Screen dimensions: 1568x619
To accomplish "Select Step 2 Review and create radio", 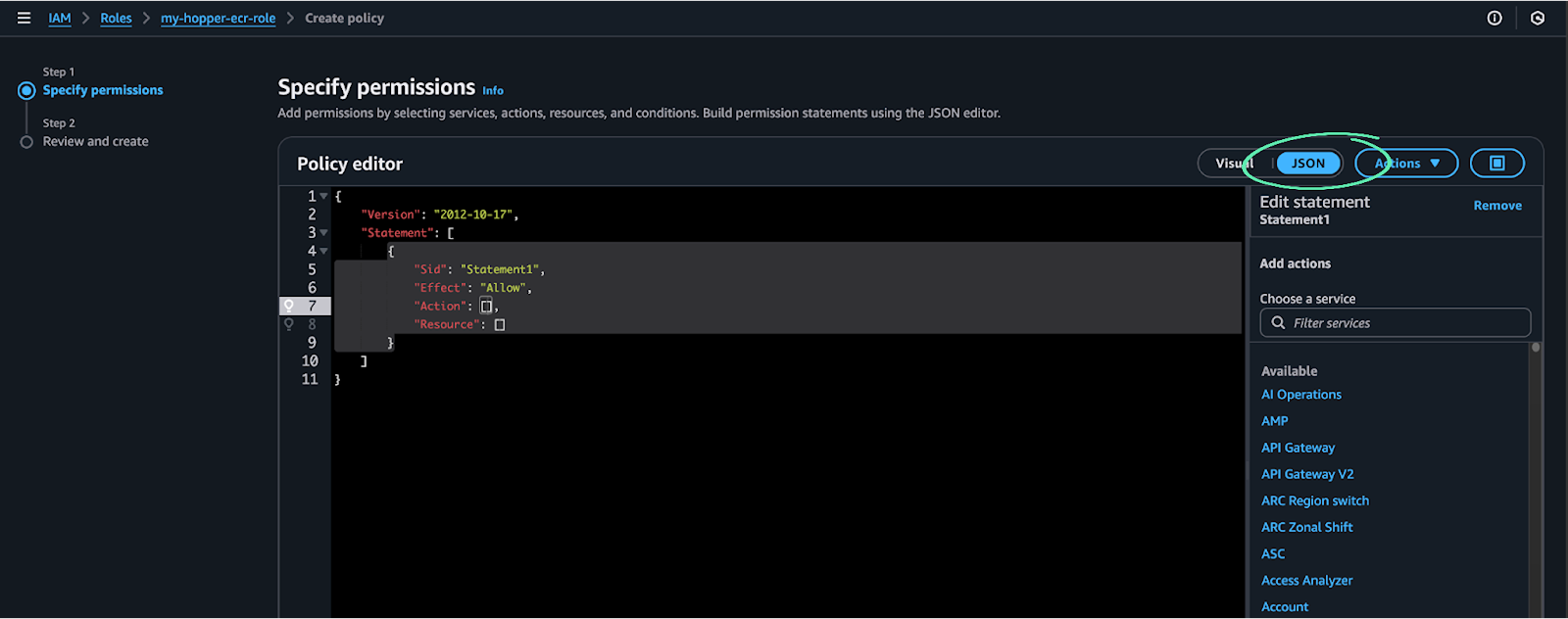I will pyautogui.click(x=26, y=142).
